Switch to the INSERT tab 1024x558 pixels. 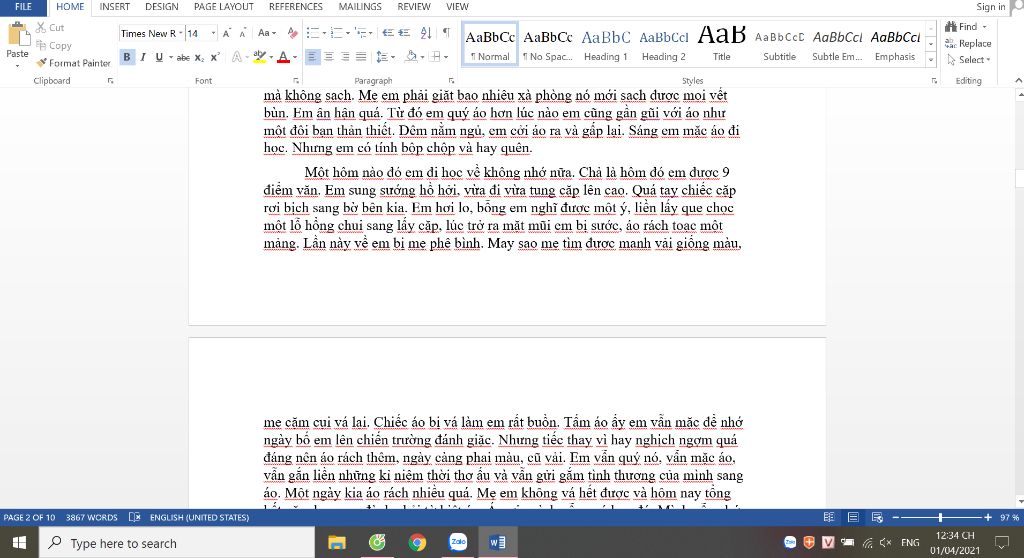114,7
